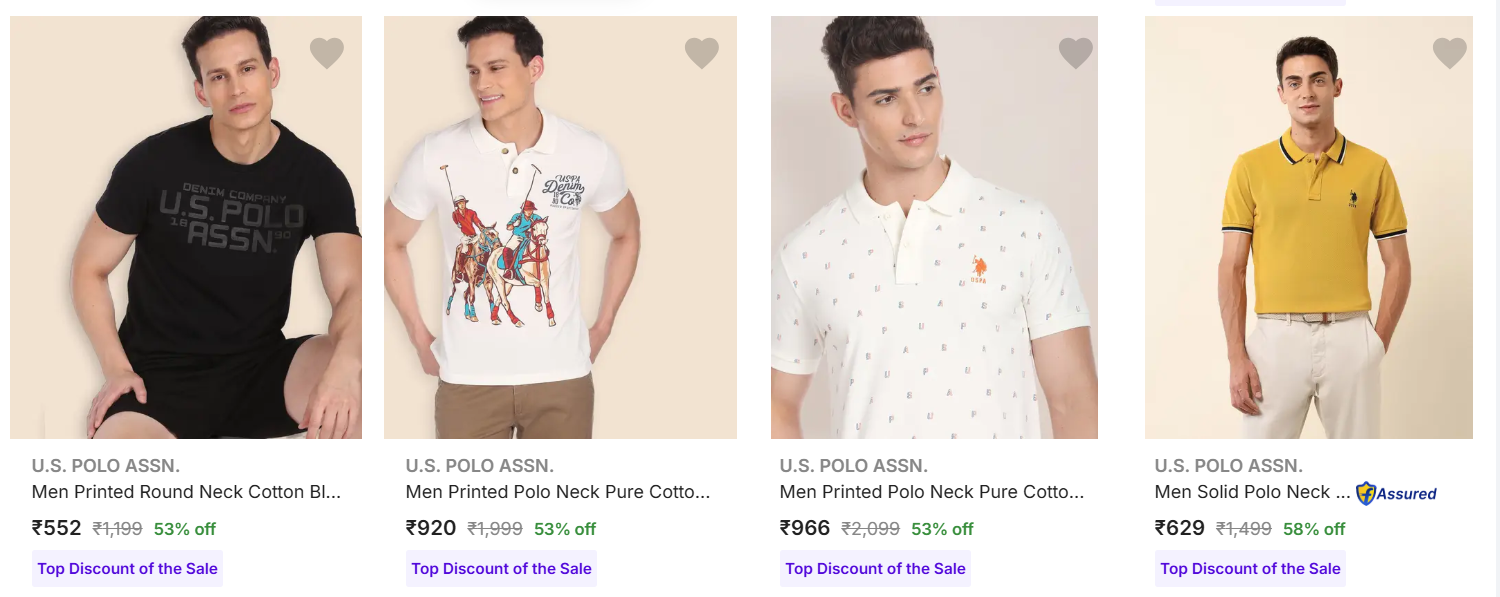Open the black U.S. Polo t-shirt image
Viewport: 1500px width, 597px height.
[186, 228]
